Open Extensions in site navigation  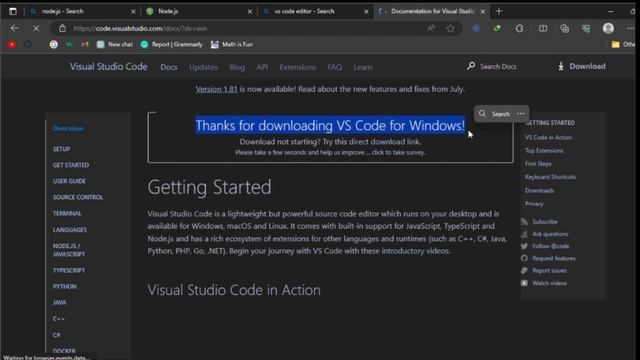(298, 67)
